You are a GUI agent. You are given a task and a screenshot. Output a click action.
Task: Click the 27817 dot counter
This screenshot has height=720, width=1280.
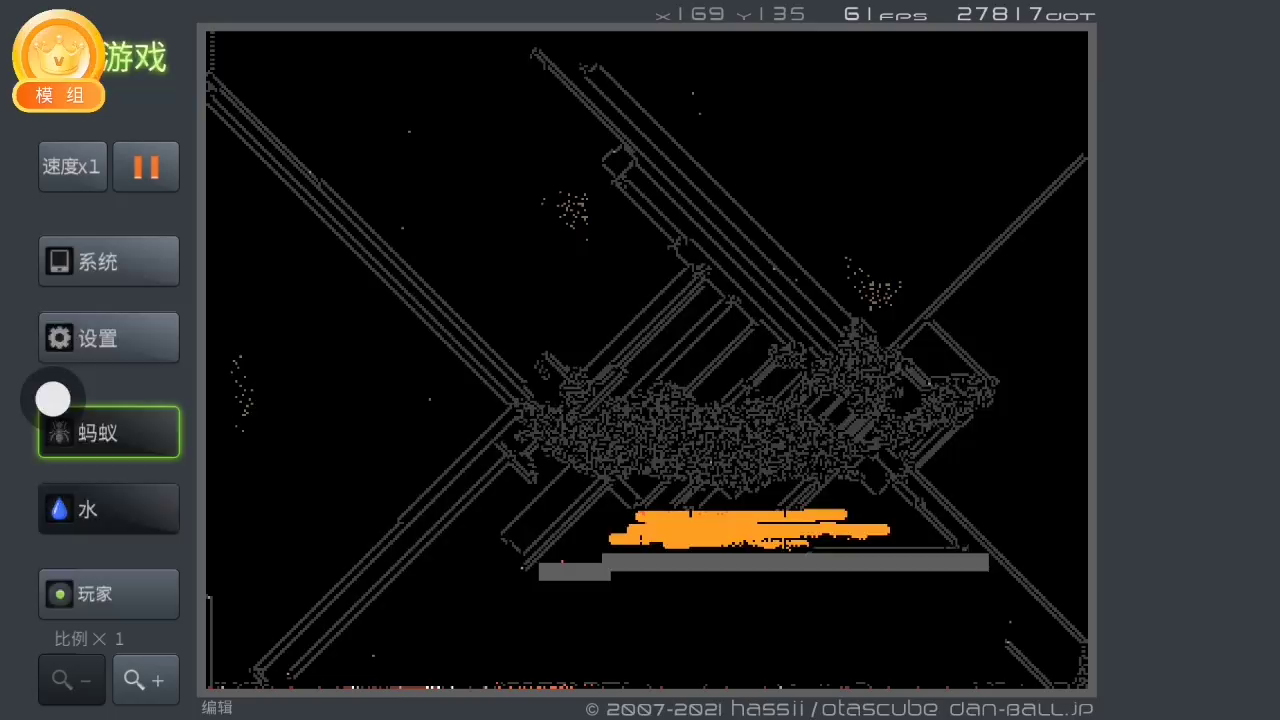(x=1026, y=14)
